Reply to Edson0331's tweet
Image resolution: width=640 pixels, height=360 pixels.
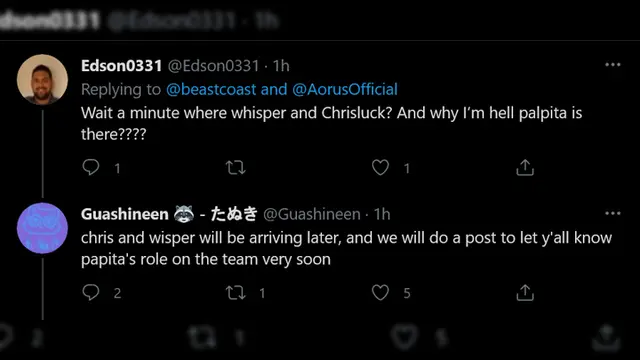[91, 167]
